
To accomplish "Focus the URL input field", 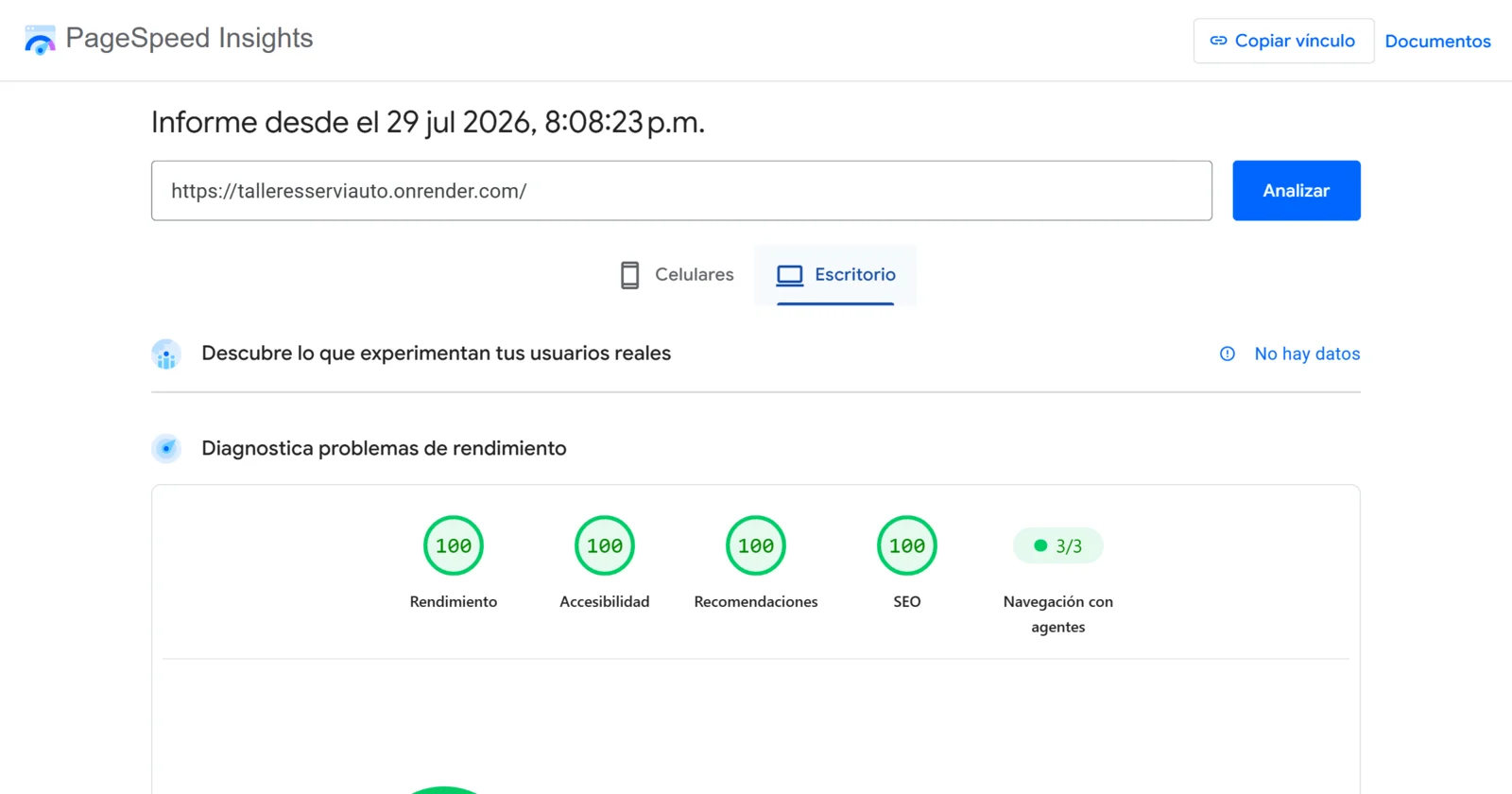I will pyautogui.click(x=681, y=191).
